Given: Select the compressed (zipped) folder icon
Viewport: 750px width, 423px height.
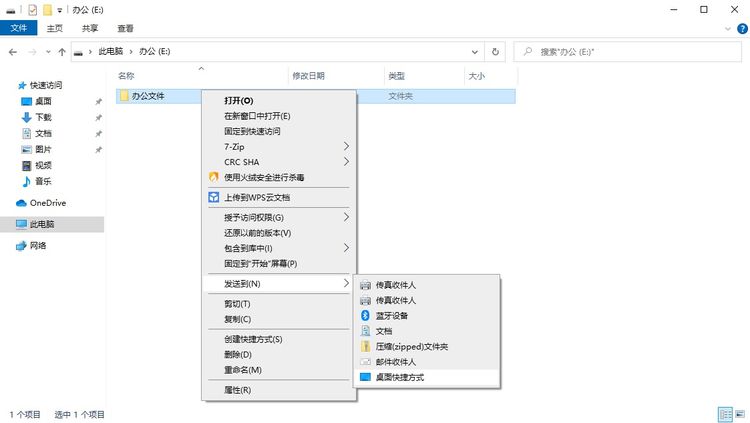Looking at the screenshot, I should pos(365,346).
